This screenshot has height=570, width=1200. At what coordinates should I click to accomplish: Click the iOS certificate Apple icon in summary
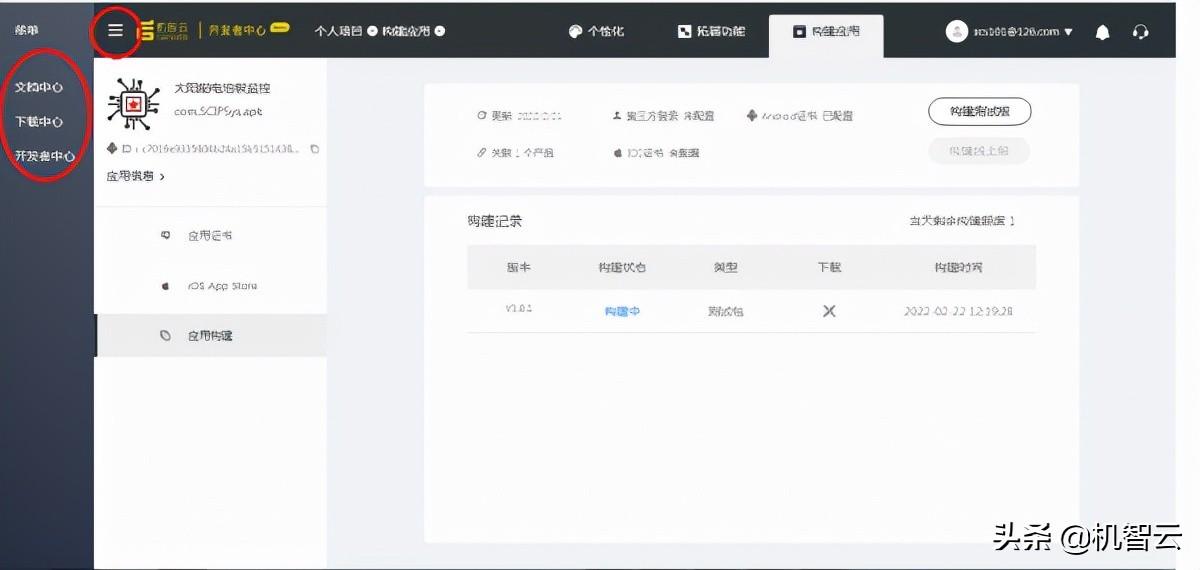pyautogui.click(x=619, y=153)
